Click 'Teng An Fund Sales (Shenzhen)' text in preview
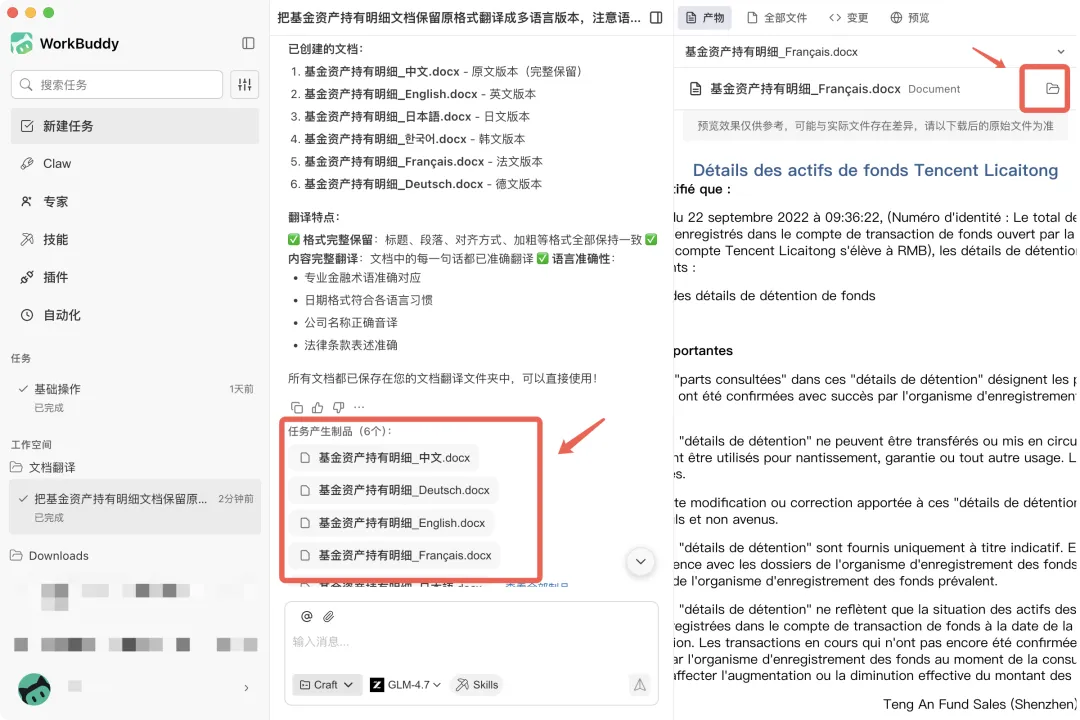Image resolution: width=1080 pixels, height=720 pixels. (x=979, y=704)
